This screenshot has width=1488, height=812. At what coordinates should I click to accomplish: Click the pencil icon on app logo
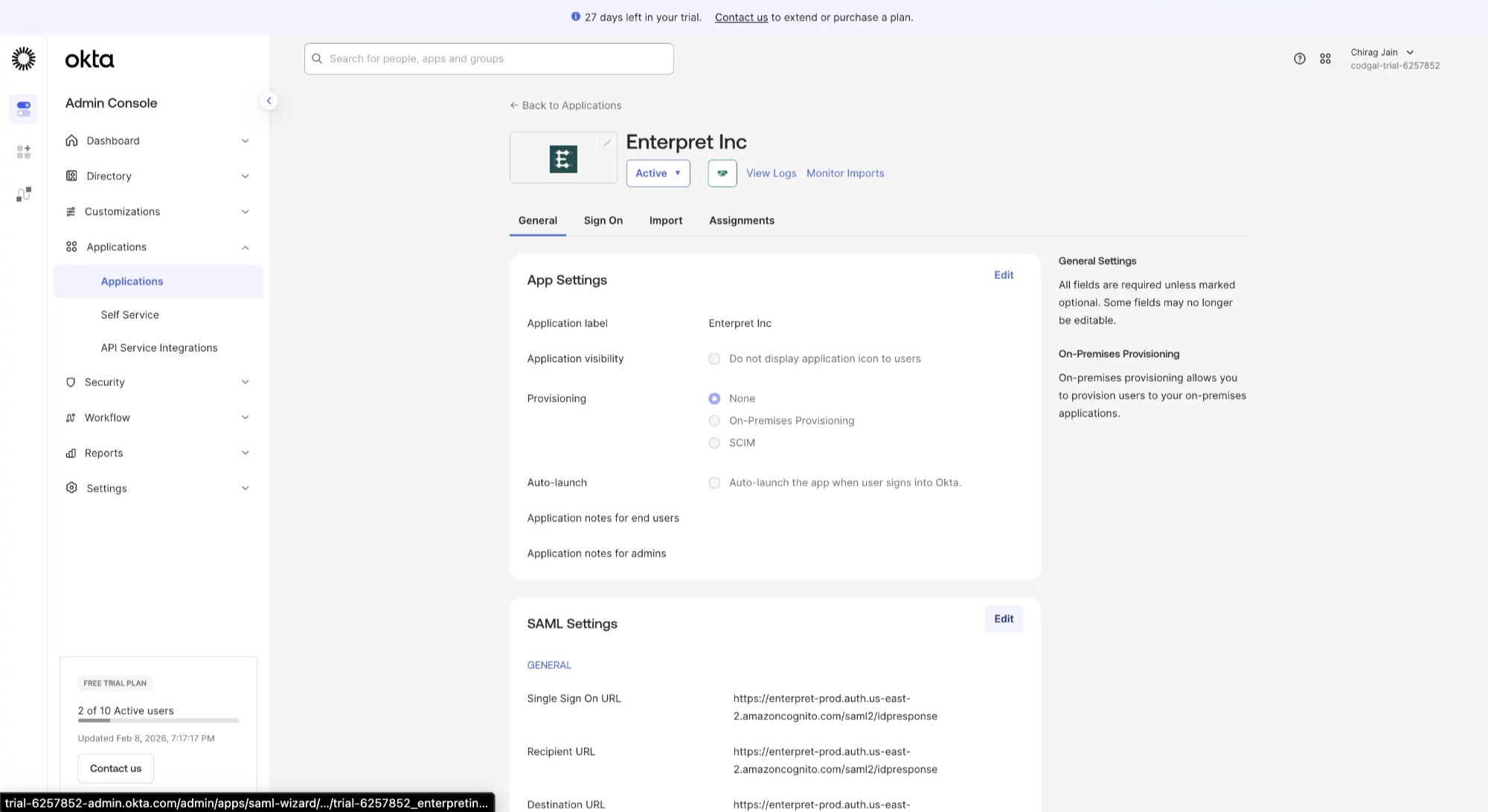(x=607, y=143)
